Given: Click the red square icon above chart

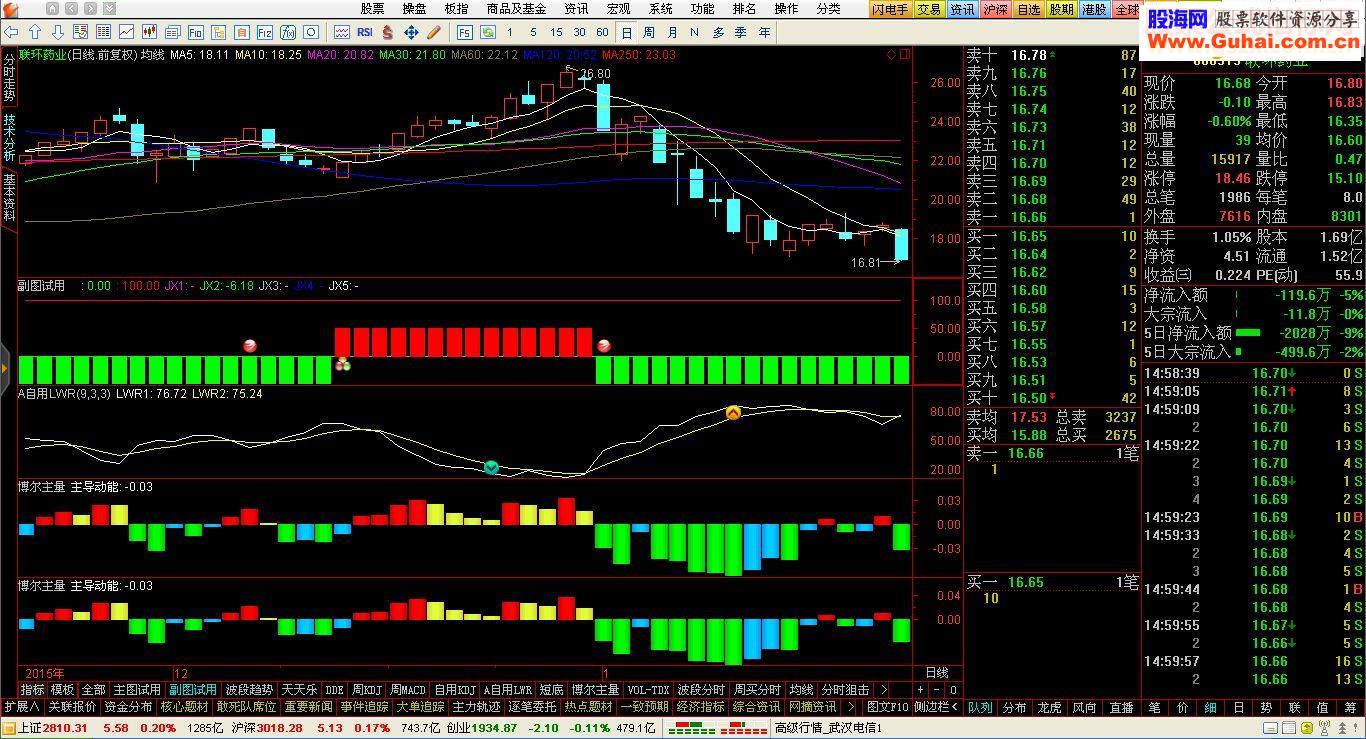Looking at the screenshot, I should click(904, 55).
